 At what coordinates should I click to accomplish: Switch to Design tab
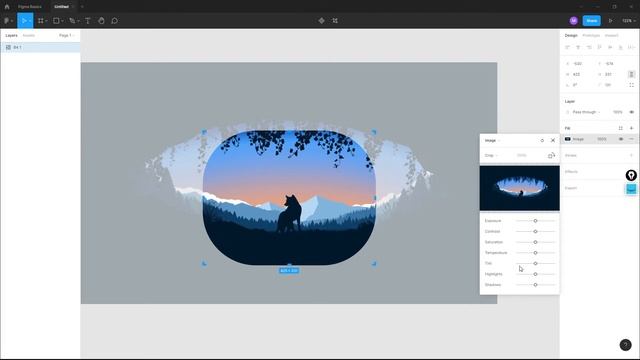click(x=571, y=36)
